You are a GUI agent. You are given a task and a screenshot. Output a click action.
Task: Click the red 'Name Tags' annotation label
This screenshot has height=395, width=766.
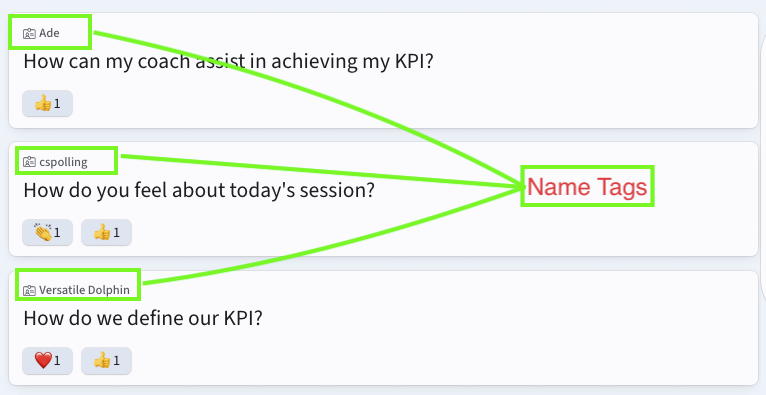587,187
